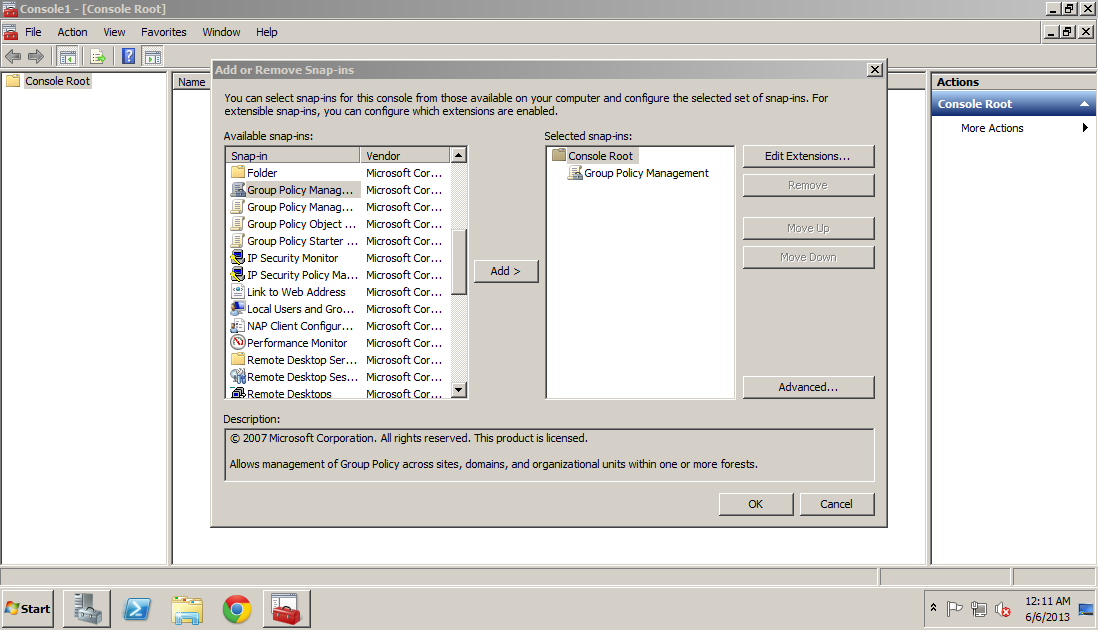Open the View menu
This screenshot has width=1098, height=630.
pyautogui.click(x=114, y=32)
